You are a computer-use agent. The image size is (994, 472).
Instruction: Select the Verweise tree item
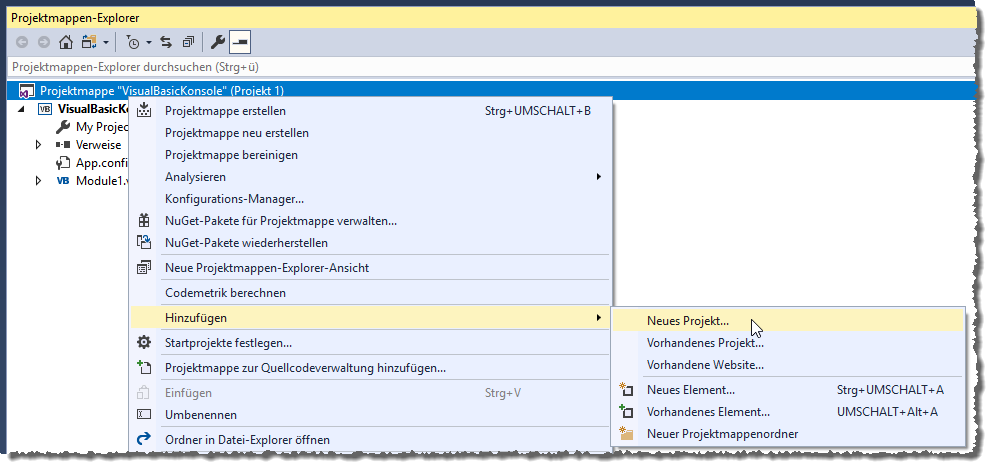coord(98,145)
